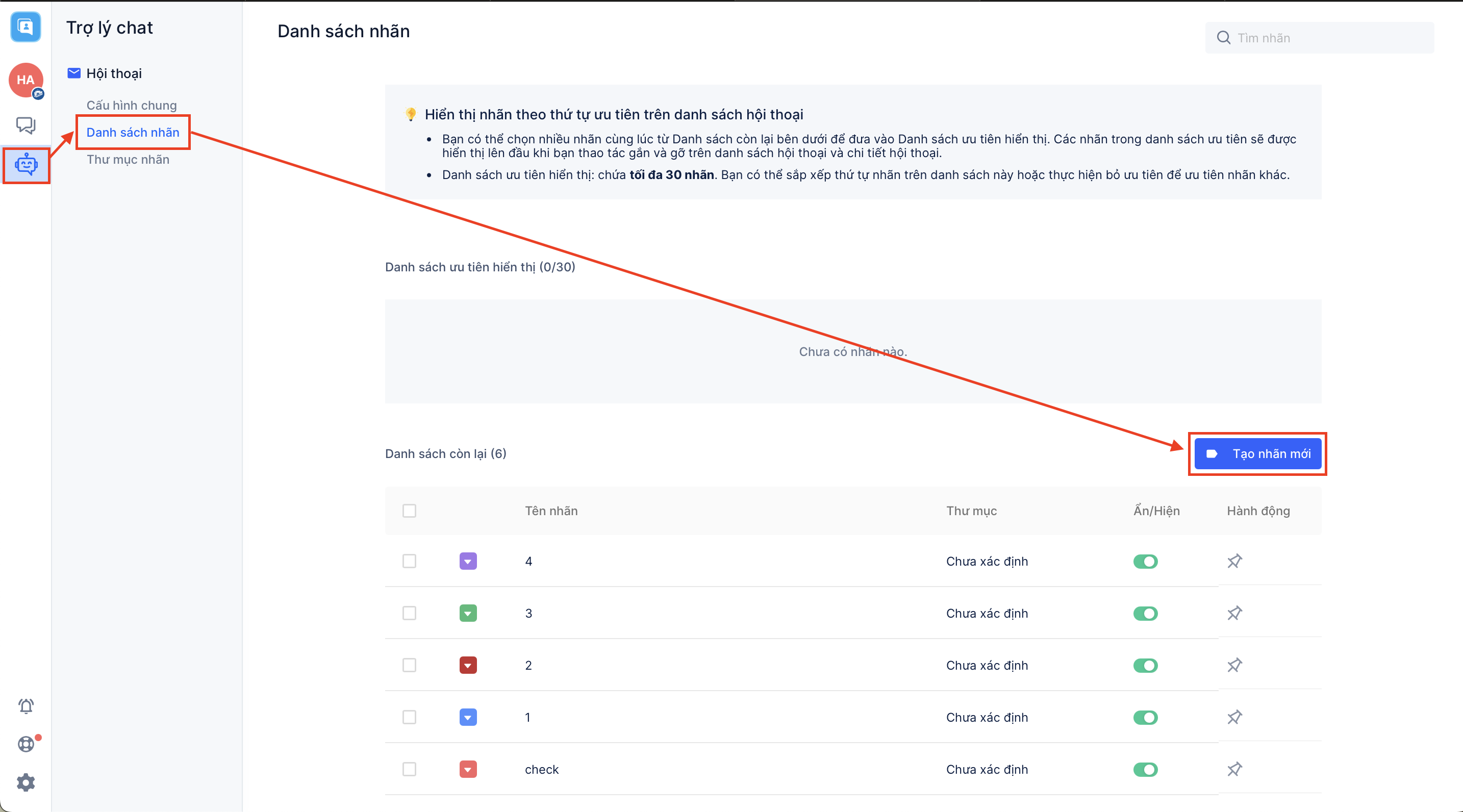Tick the select-all checkbox in table header
The image size is (1463, 812).
[409, 511]
